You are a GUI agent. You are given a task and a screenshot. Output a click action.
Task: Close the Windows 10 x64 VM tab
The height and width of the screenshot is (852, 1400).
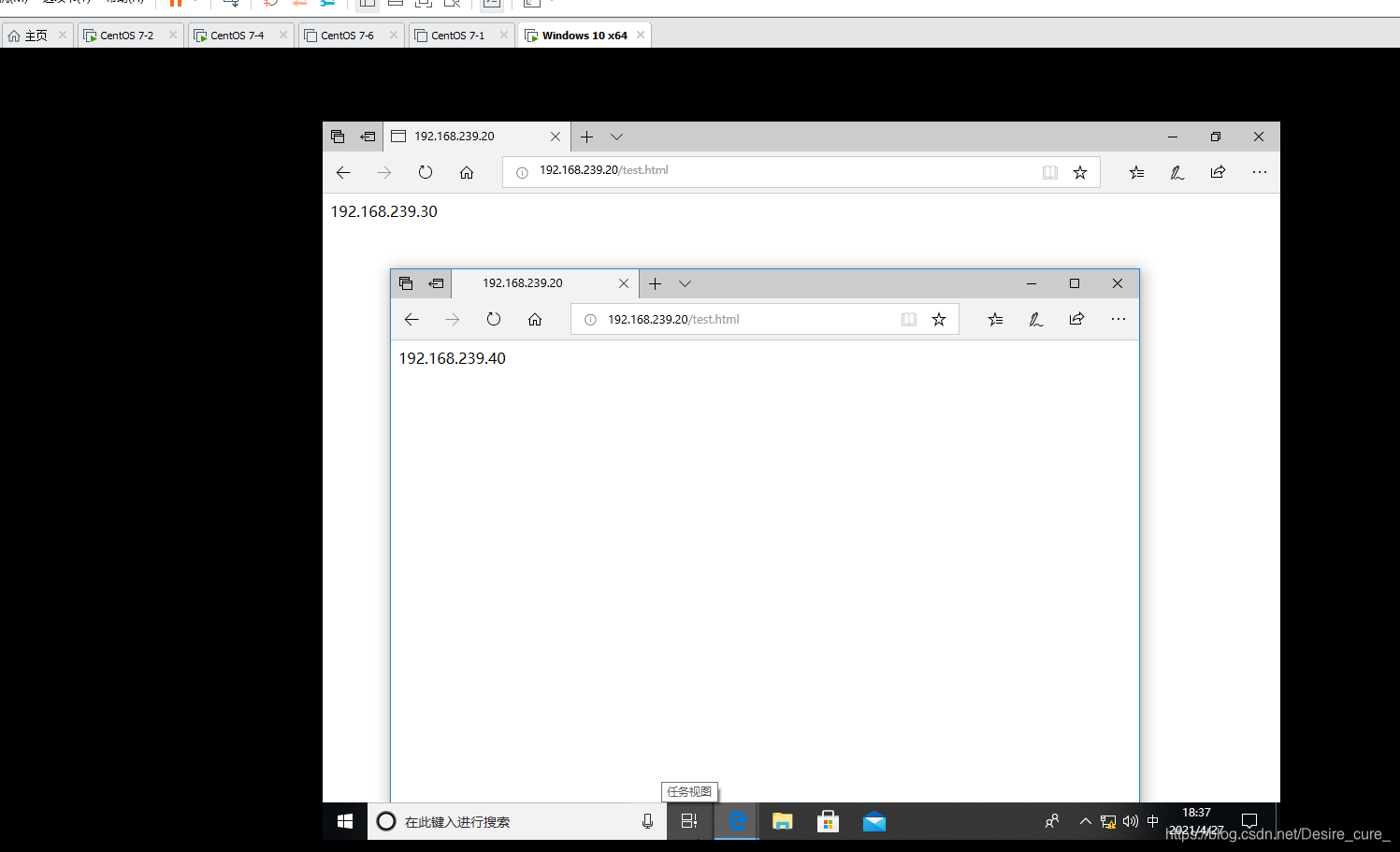(x=641, y=36)
